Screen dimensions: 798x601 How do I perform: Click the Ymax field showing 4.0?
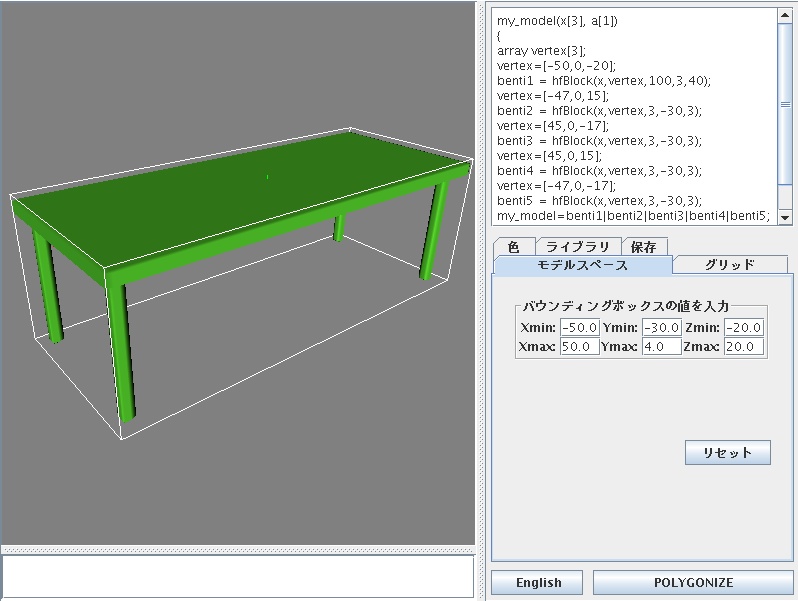pos(662,347)
